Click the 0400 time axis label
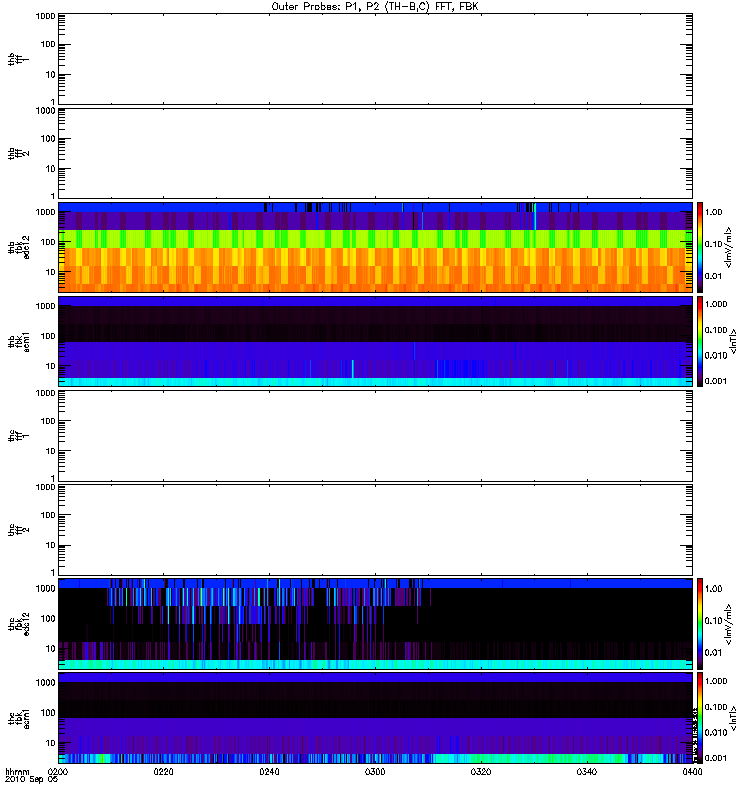Viewport: 750px width, 800px height. pos(692,771)
